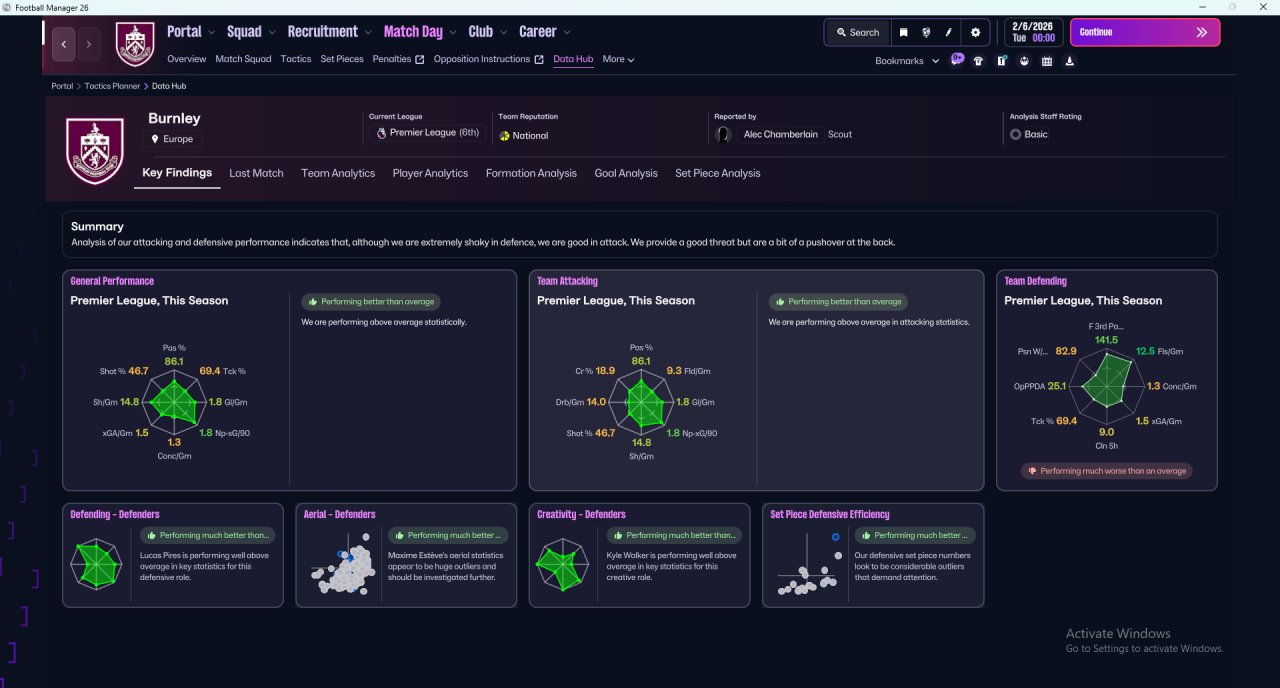1280x688 pixels.
Task: Click the Tactics Planner breadcrumb link
Action: click(112, 86)
